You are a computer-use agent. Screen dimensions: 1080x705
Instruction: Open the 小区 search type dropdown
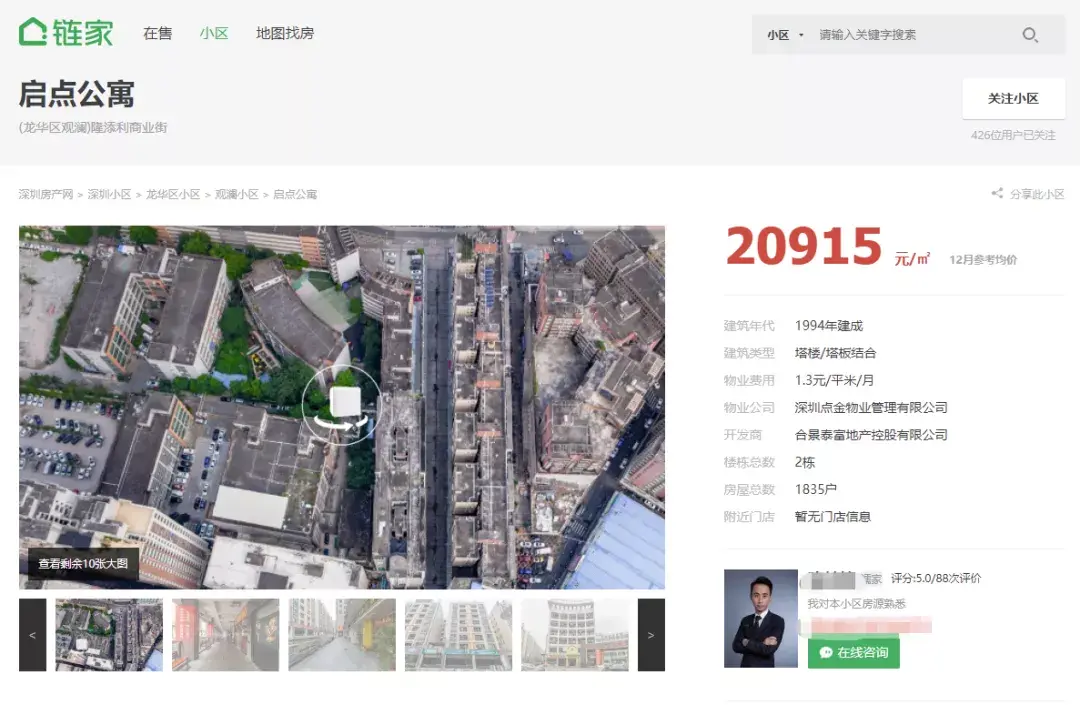[x=785, y=35]
